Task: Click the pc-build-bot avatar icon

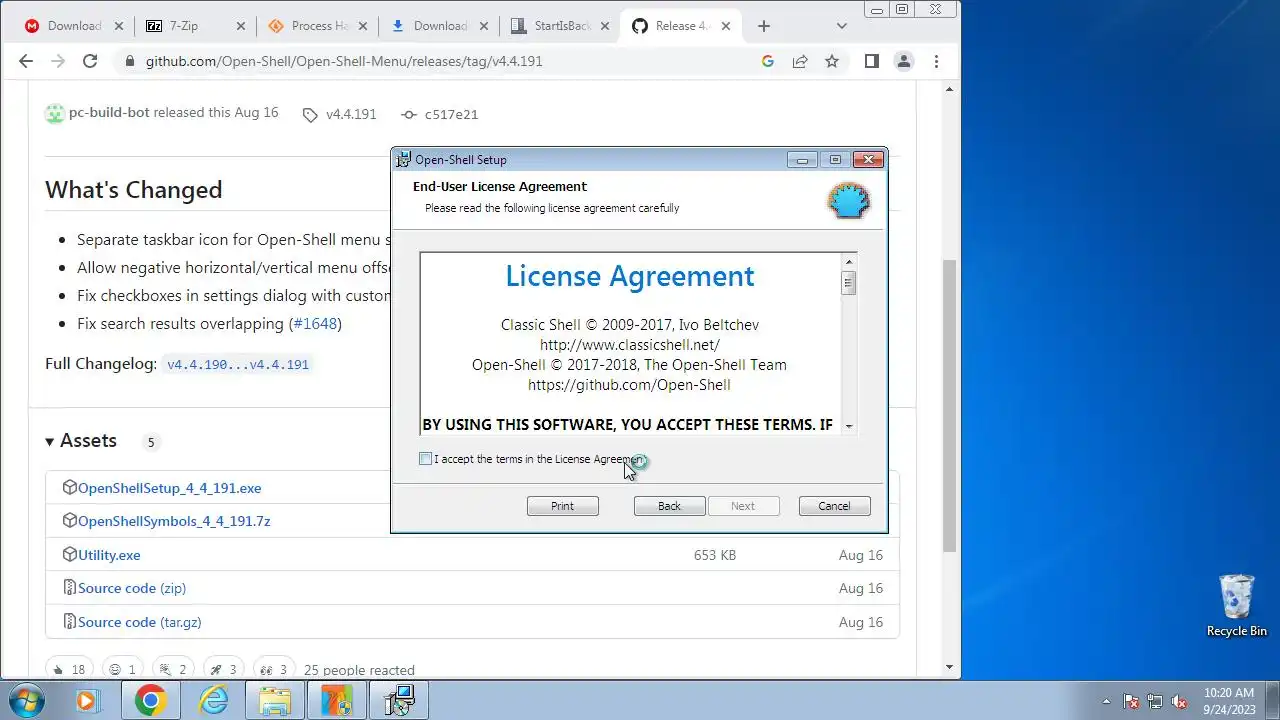Action: pyautogui.click(x=55, y=113)
